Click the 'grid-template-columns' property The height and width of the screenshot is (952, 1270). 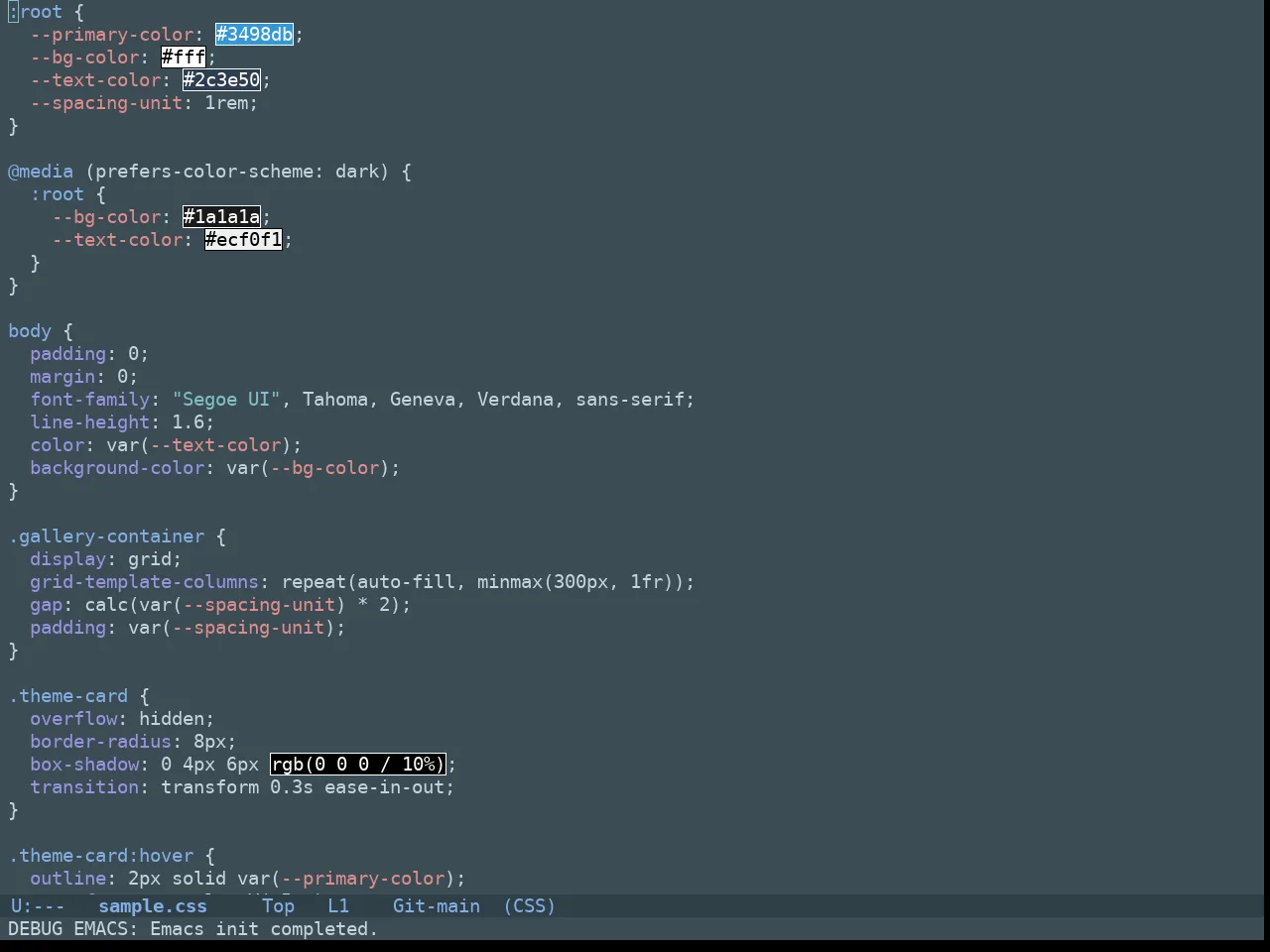click(145, 582)
